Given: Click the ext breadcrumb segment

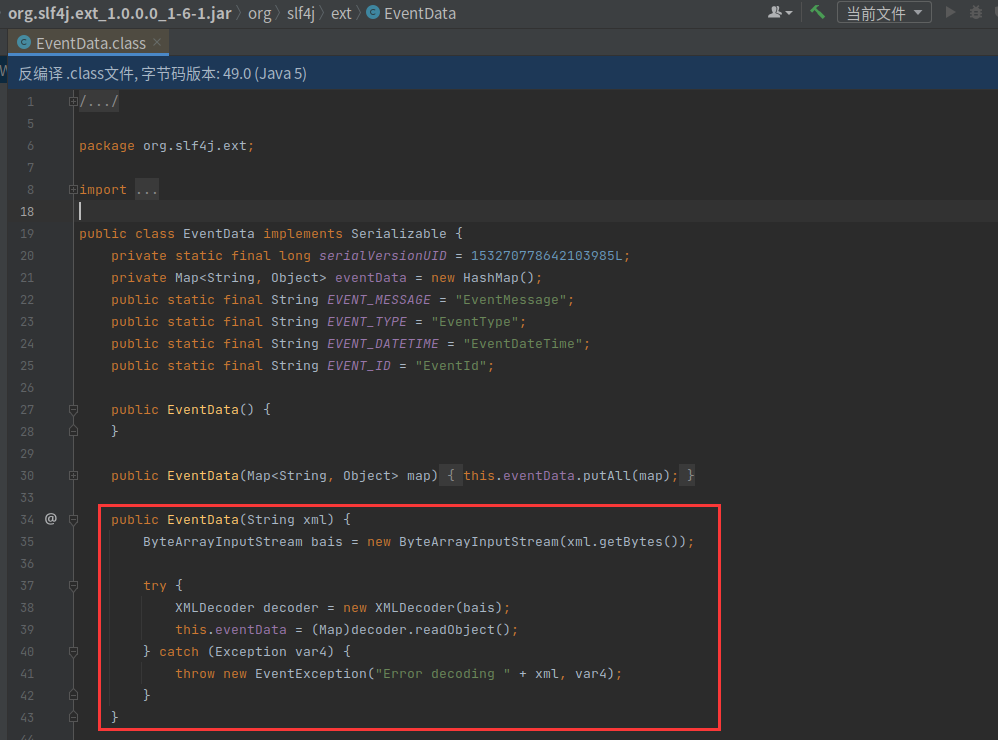Looking at the screenshot, I should pyautogui.click(x=341, y=13).
